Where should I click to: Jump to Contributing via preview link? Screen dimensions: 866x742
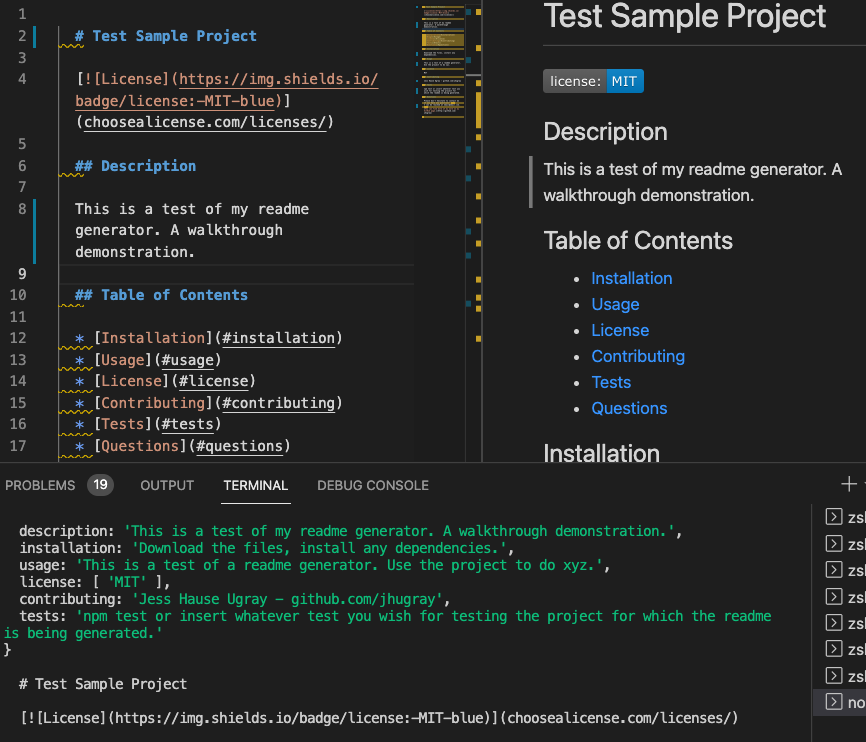click(x=638, y=356)
